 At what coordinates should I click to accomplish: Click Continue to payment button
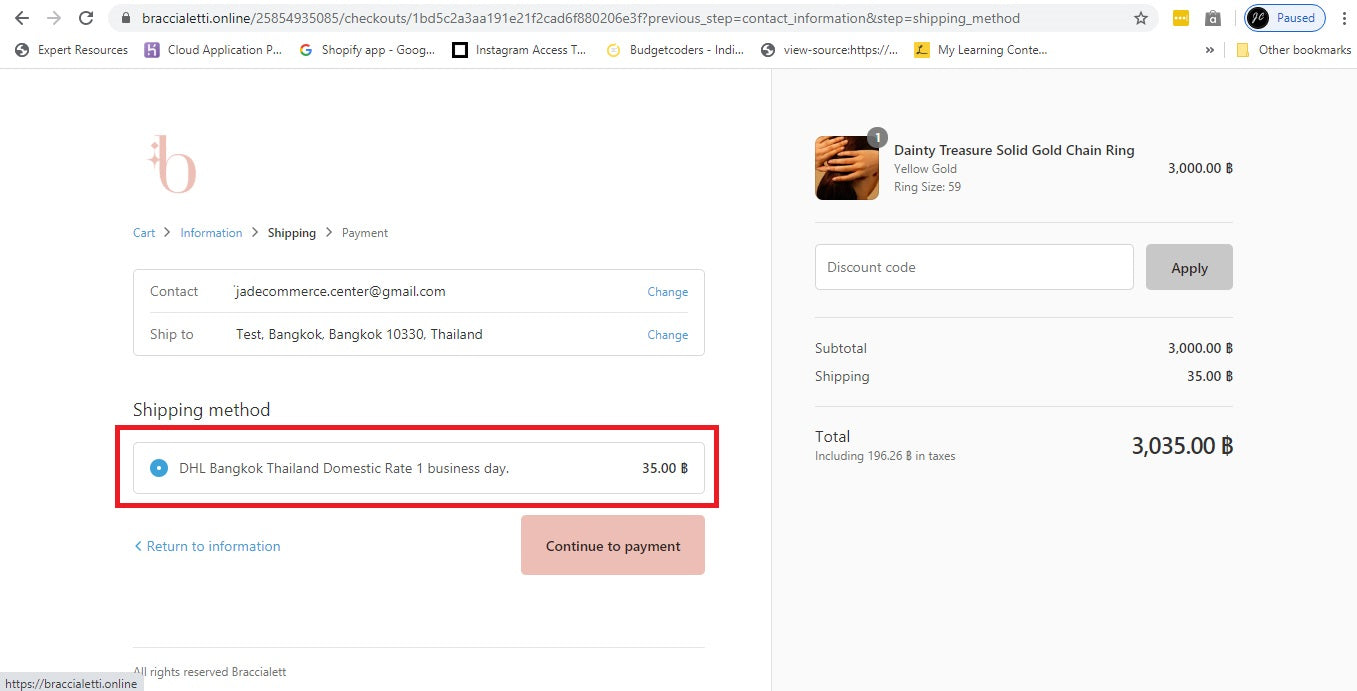[x=612, y=546]
